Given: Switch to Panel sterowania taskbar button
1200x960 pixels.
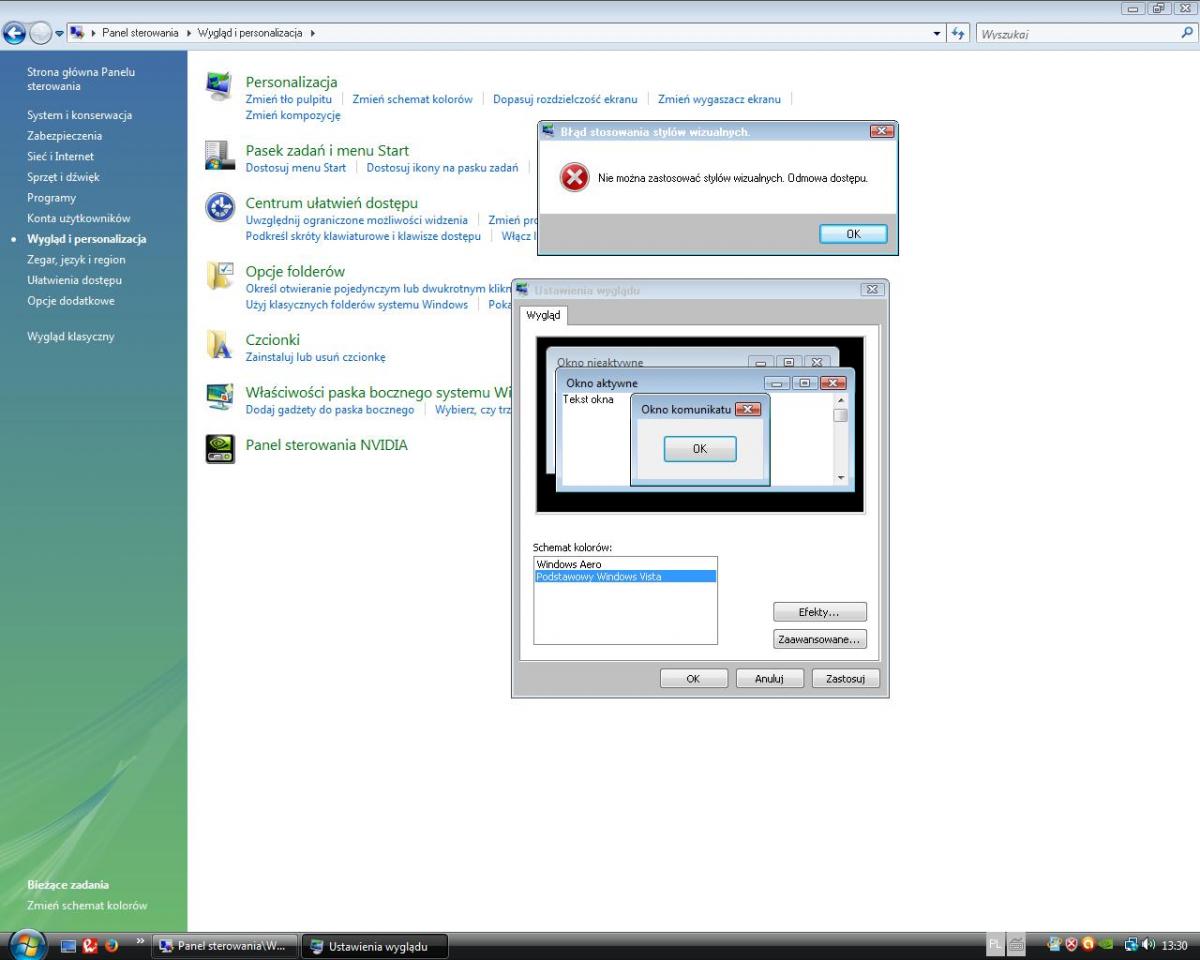Looking at the screenshot, I should coord(225,946).
